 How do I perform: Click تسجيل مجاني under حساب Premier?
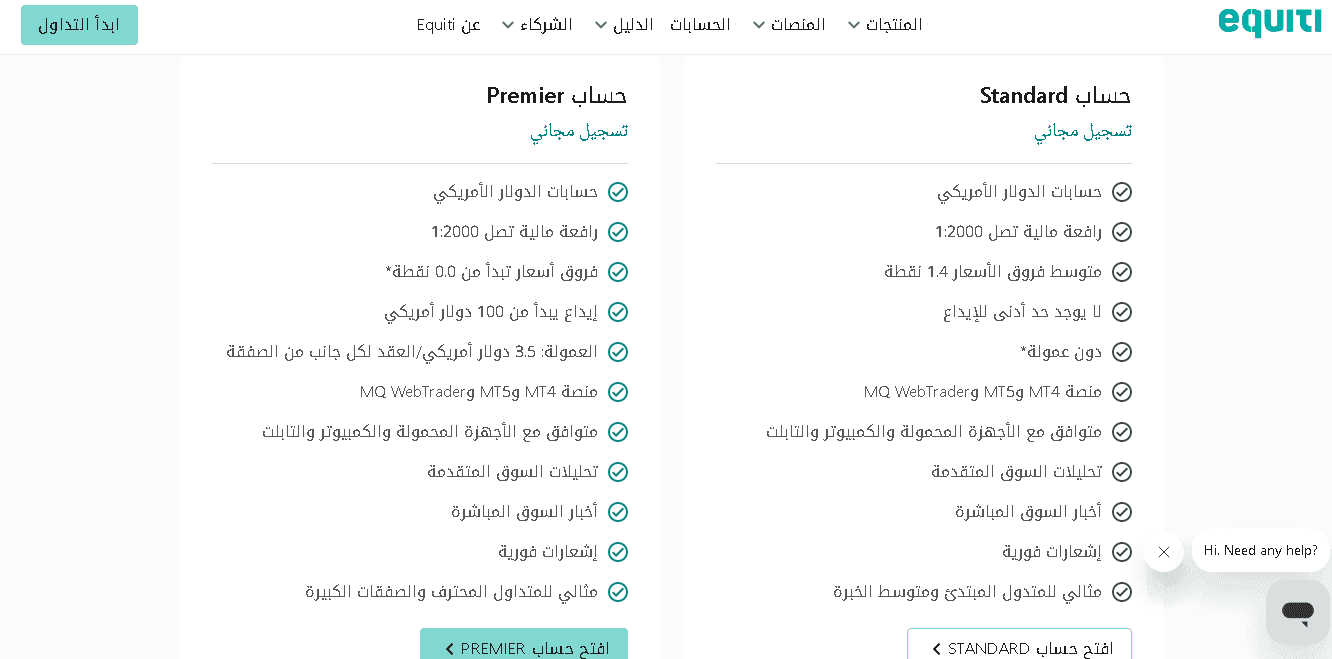click(578, 130)
